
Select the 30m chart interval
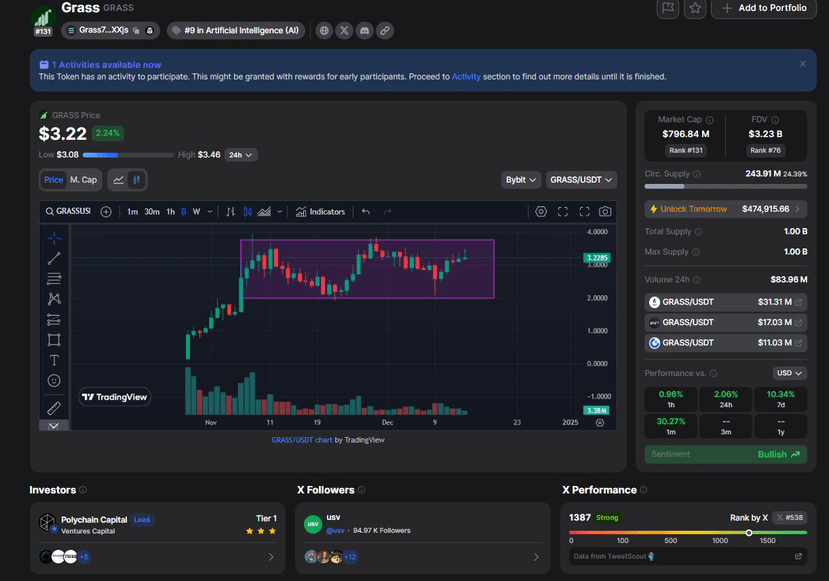pos(152,212)
